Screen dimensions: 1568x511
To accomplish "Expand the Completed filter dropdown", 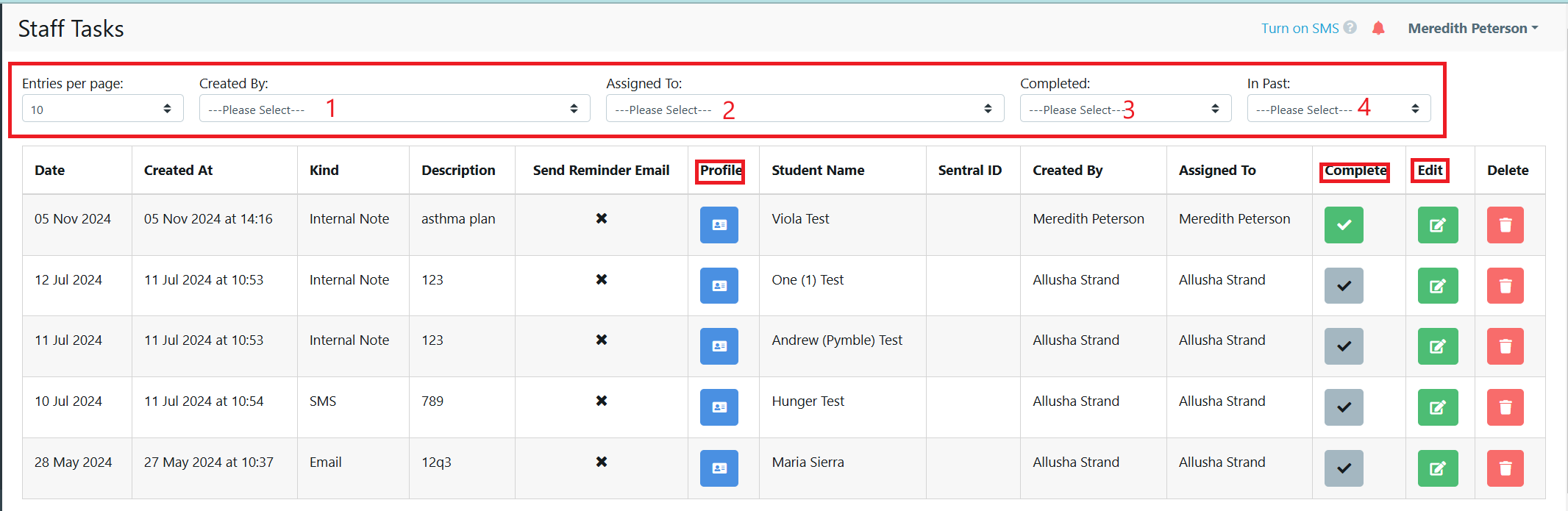I will point(1125,109).
